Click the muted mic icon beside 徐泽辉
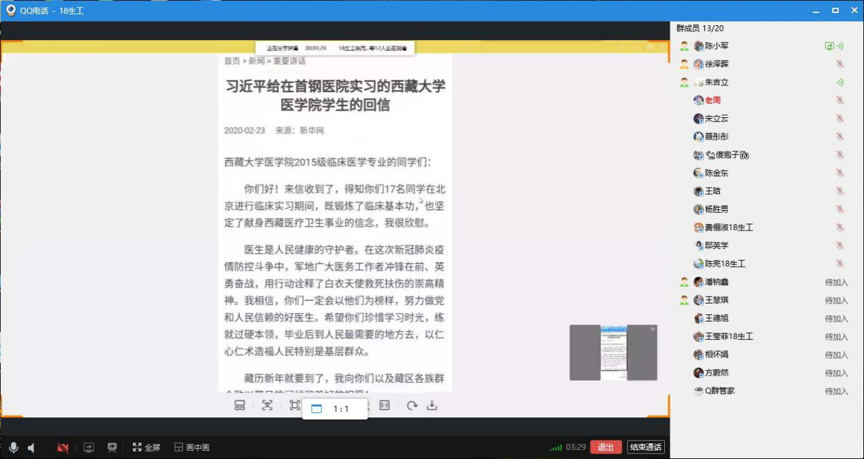Viewport: 864px width, 459px height. pos(839,64)
